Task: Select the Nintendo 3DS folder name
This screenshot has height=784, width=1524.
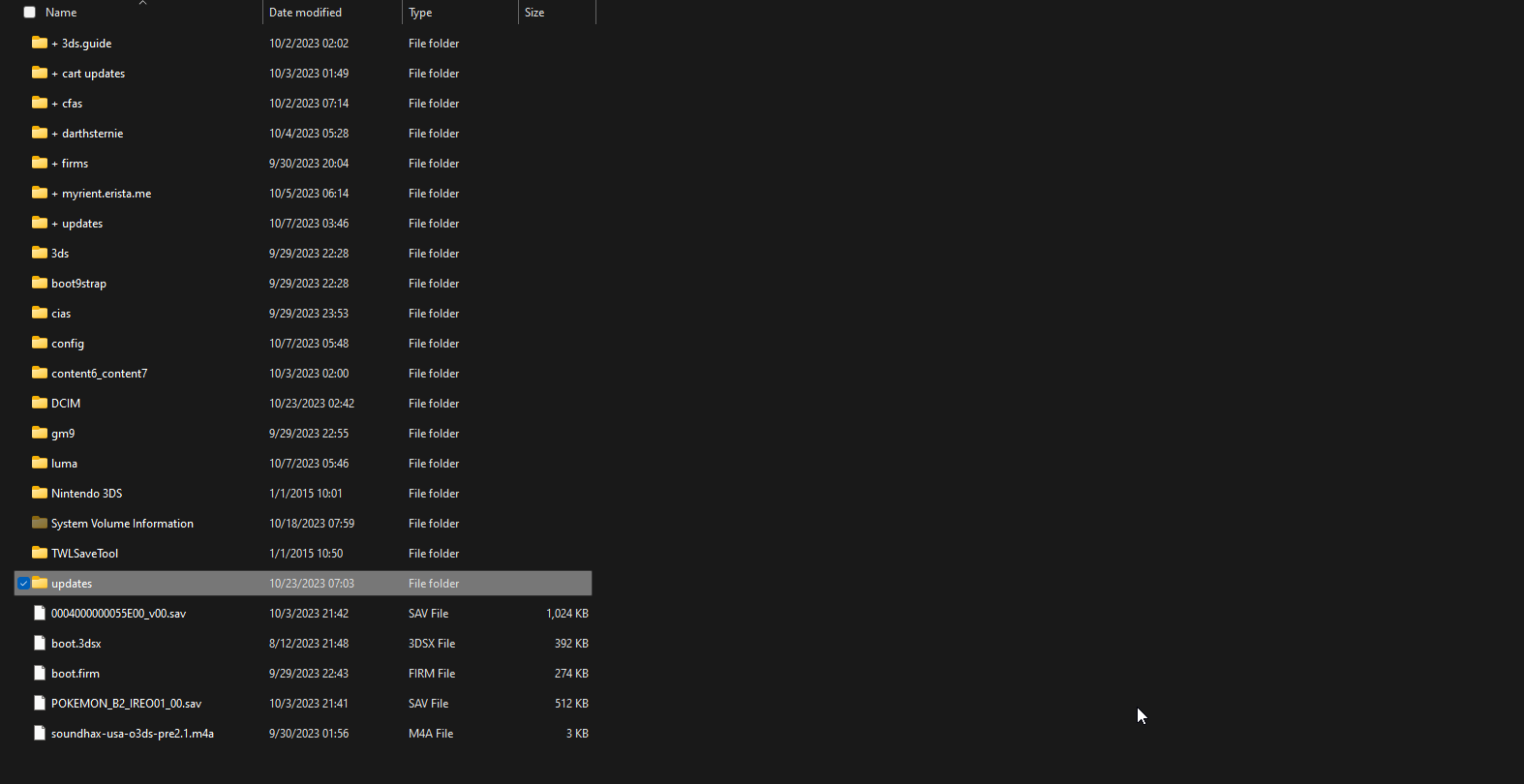Action: [x=87, y=494]
